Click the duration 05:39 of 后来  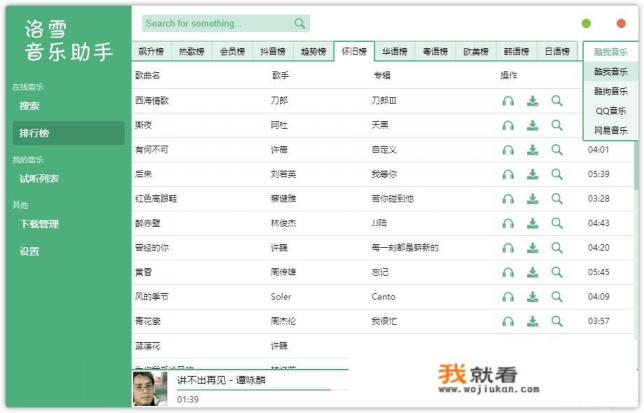click(598, 174)
